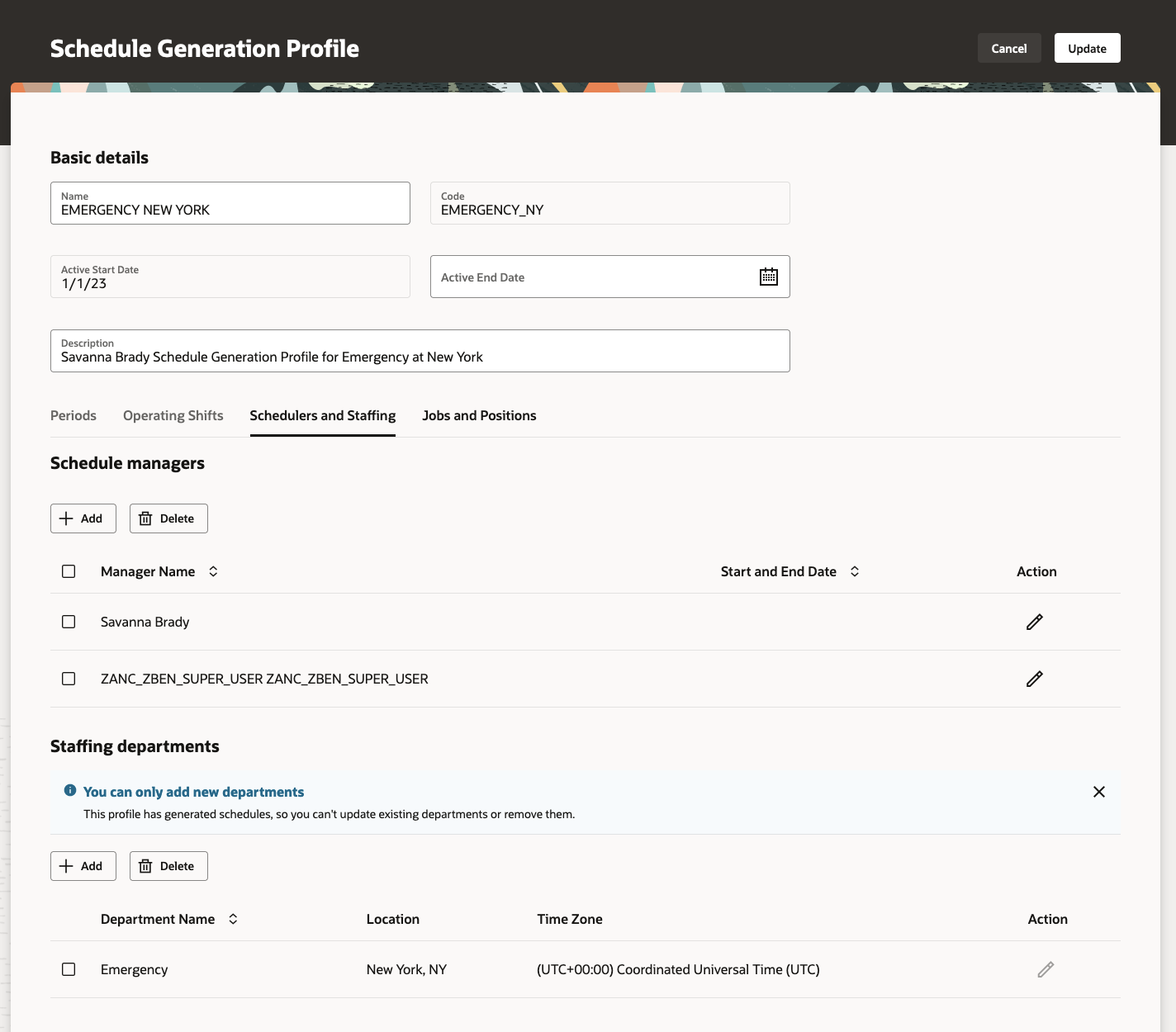The height and width of the screenshot is (1032, 1176).
Task: Check the Emergency department row checkbox
Action: click(69, 969)
